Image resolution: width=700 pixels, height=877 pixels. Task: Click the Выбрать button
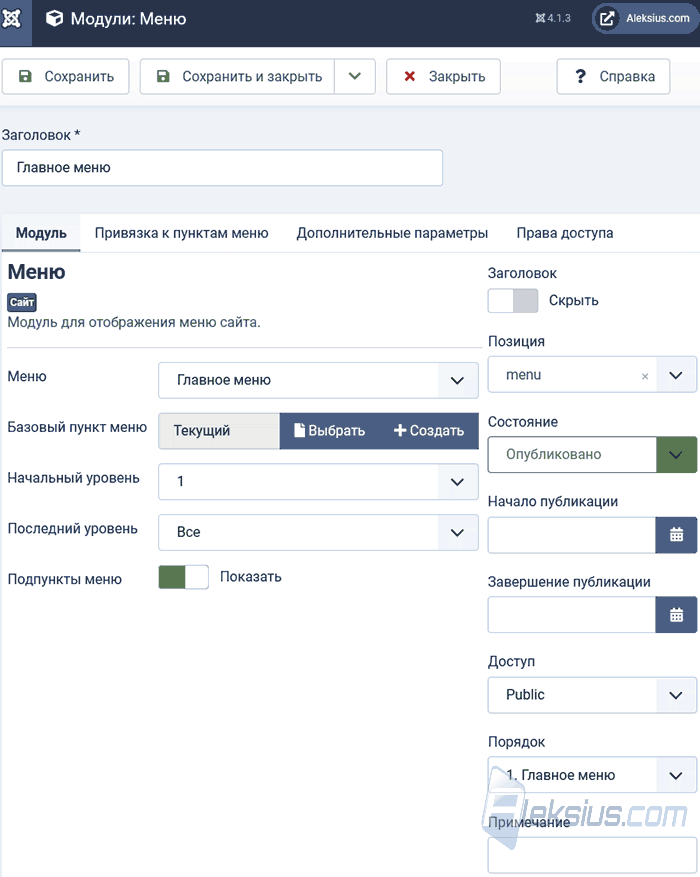pos(330,431)
